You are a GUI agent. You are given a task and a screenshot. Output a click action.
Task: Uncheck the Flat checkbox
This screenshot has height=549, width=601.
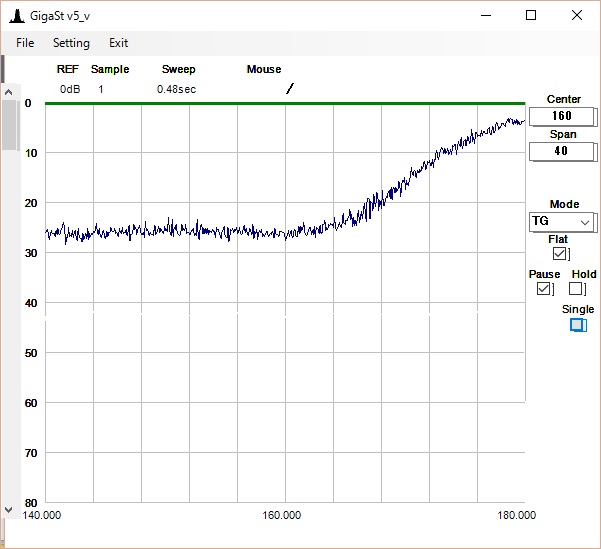560,253
